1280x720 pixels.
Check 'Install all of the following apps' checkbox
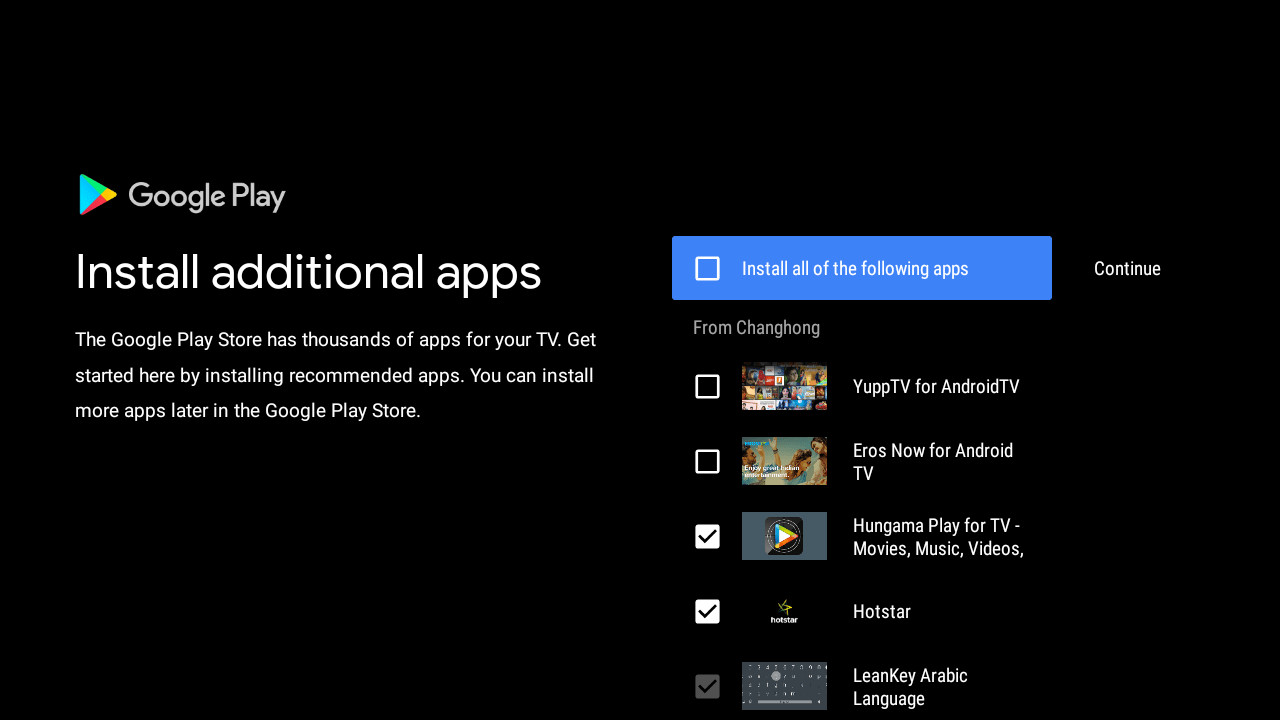[x=707, y=268]
